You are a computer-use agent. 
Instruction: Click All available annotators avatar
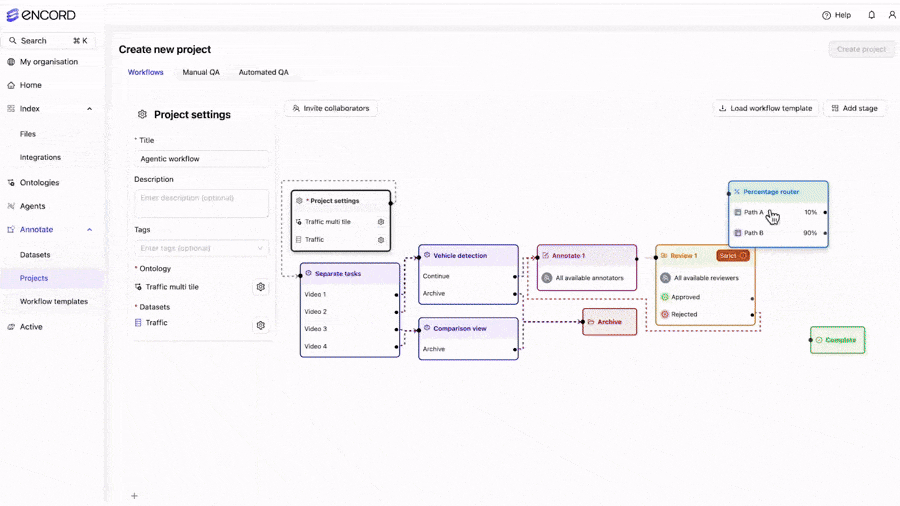[547, 278]
